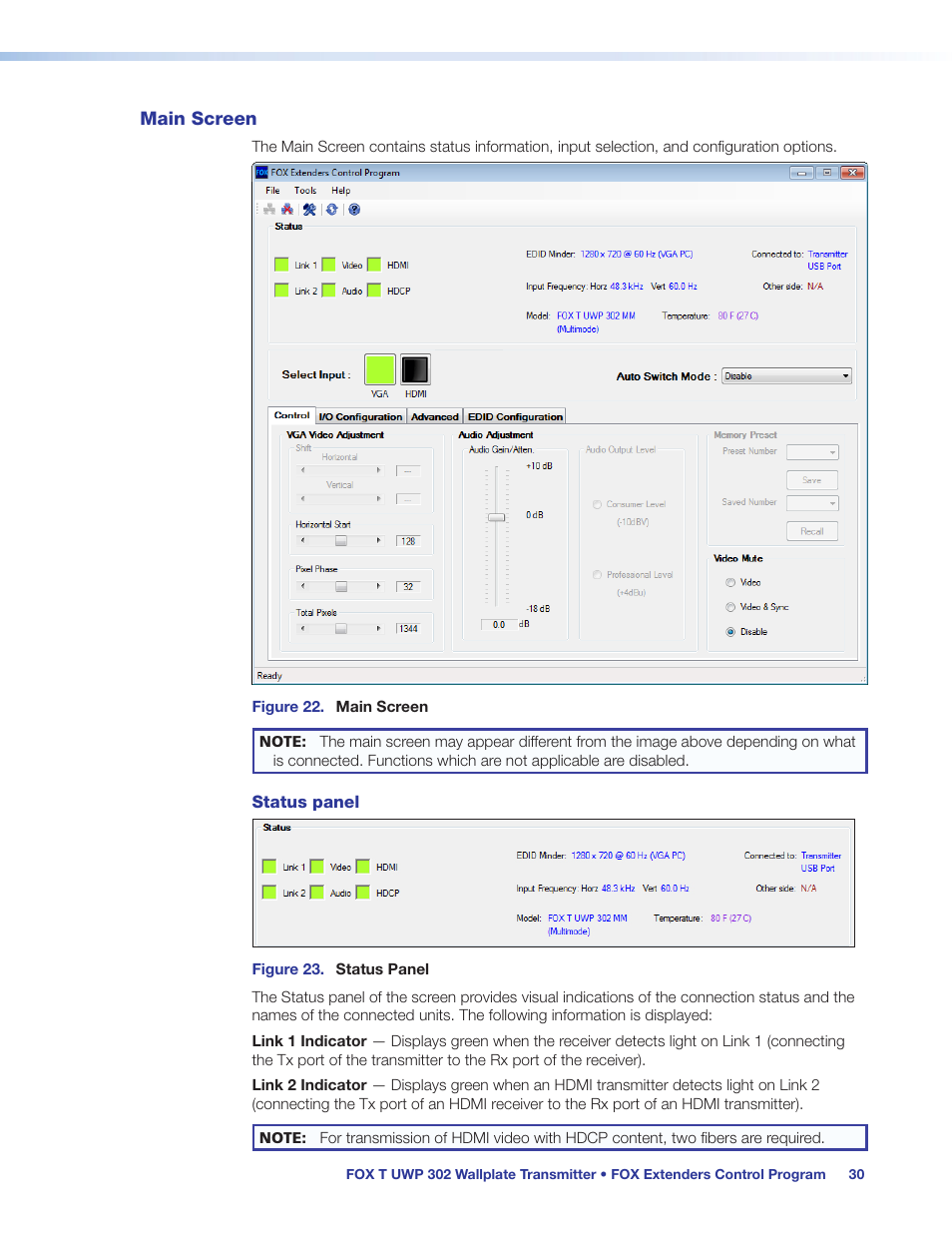Image resolution: width=952 pixels, height=1233 pixels.
Task: Select the Video & Sync mute option
Action: 730,607
